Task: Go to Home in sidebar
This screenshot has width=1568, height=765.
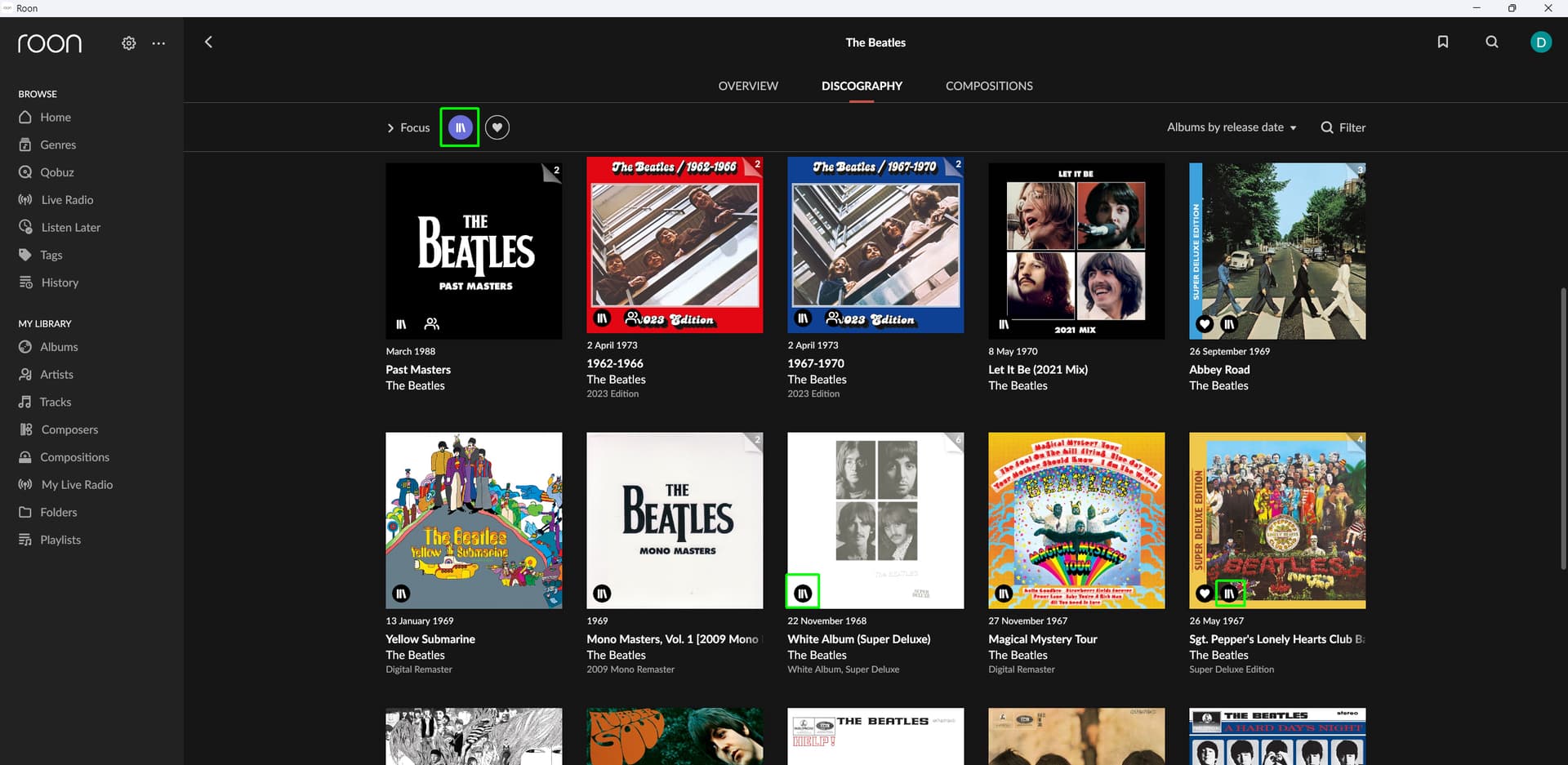Action: 45,118
